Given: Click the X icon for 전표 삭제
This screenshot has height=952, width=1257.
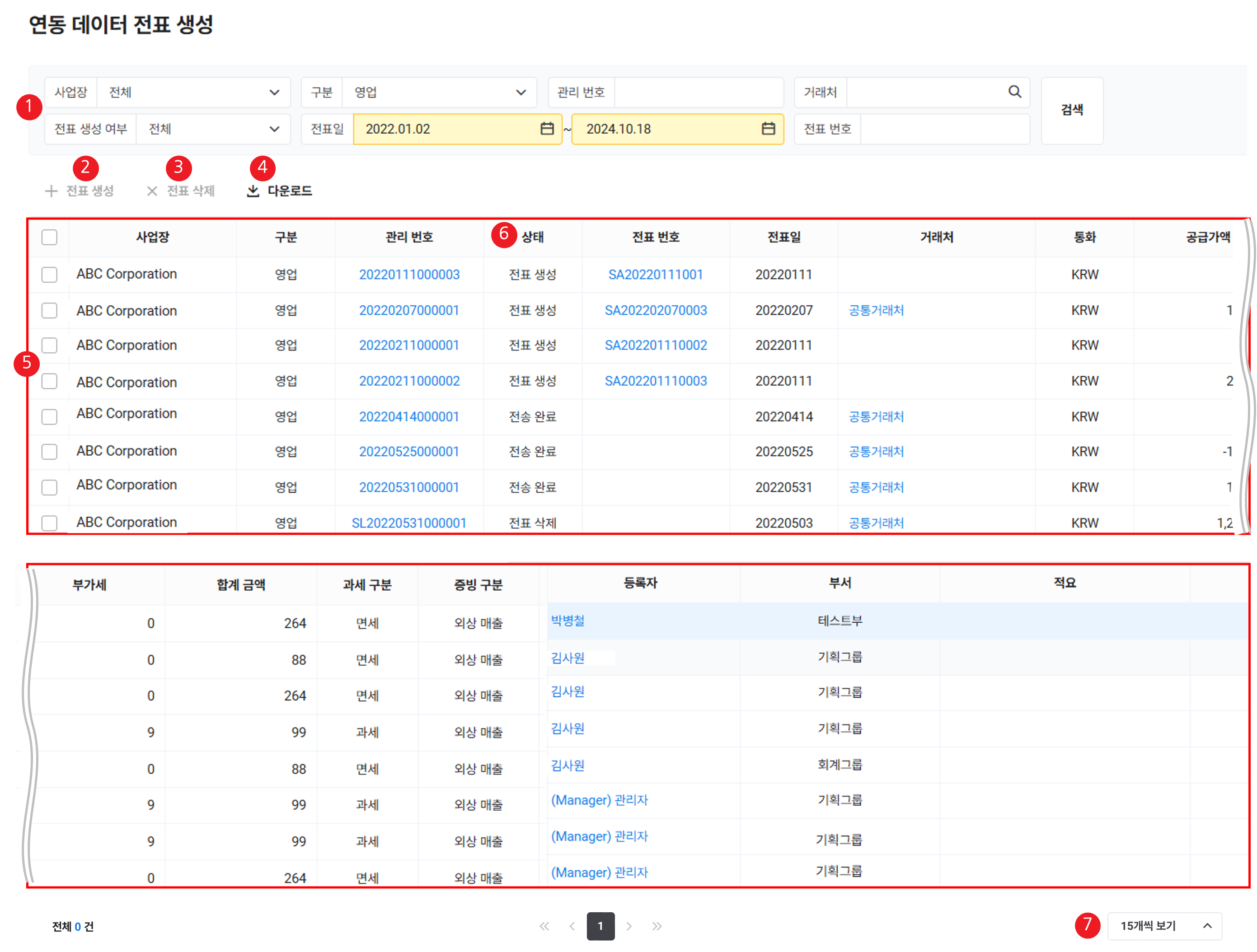Looking at the screenshot, I should (x=152, y=191).
